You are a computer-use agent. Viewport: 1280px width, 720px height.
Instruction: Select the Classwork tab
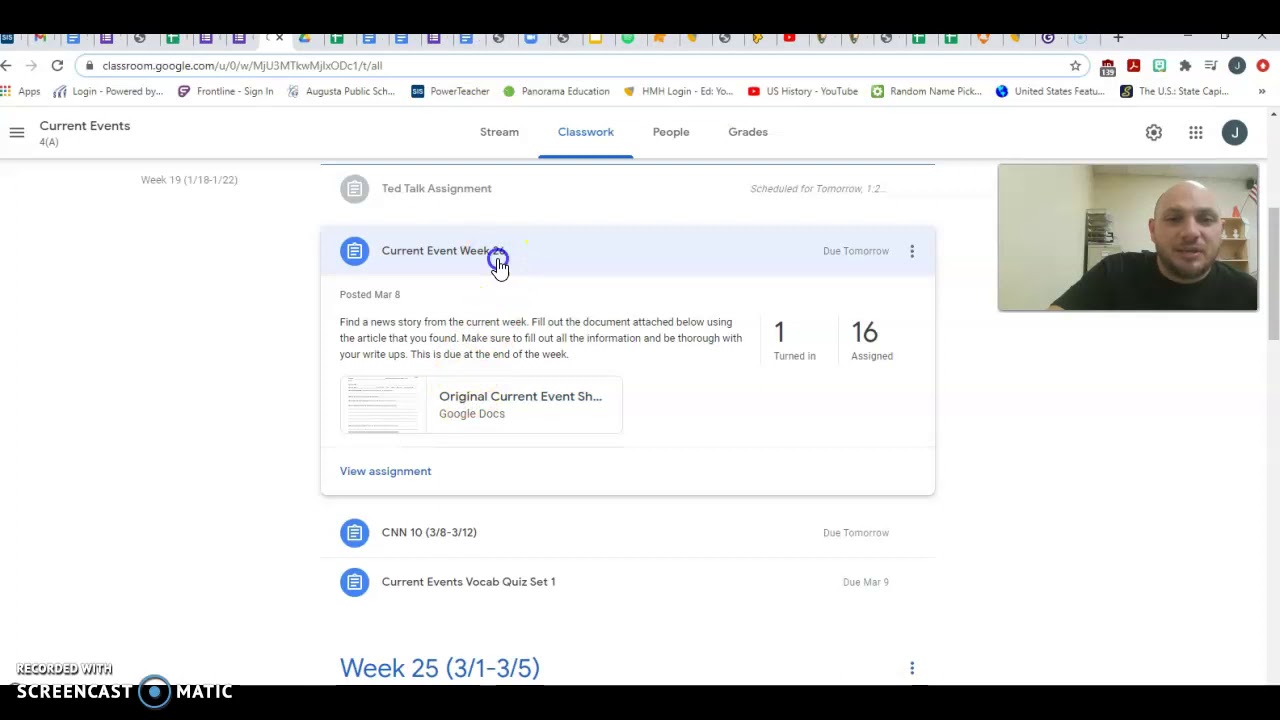[586, 132]
